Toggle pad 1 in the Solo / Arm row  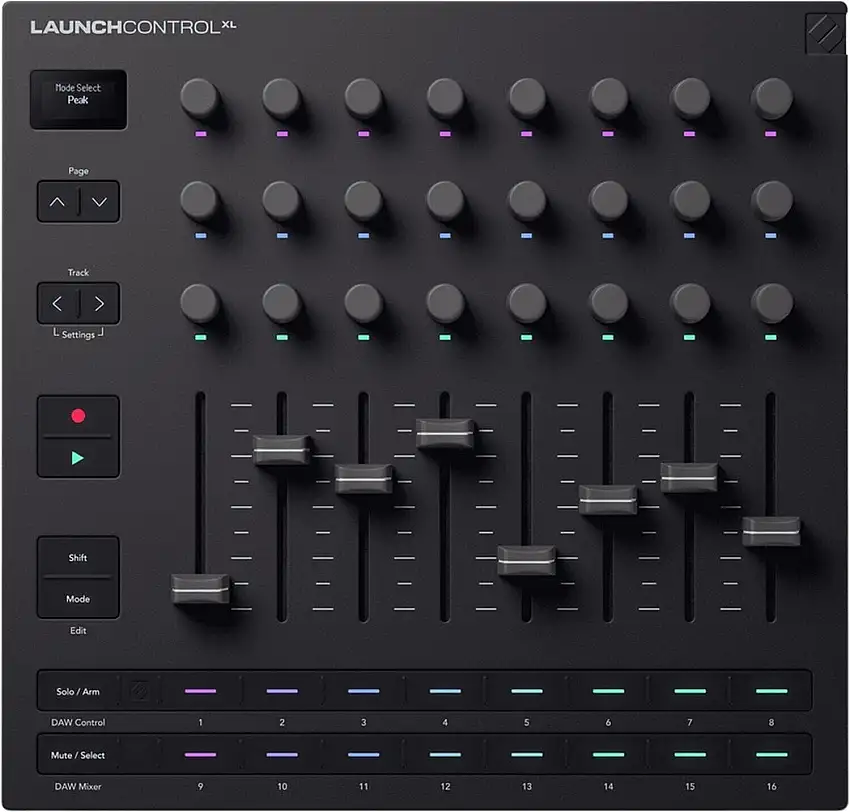click(201, 691)
